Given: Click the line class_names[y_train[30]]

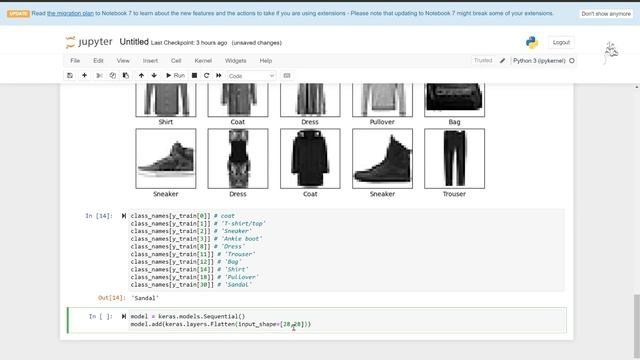Looking at the screenshot, I should click(x=191, y=284).
